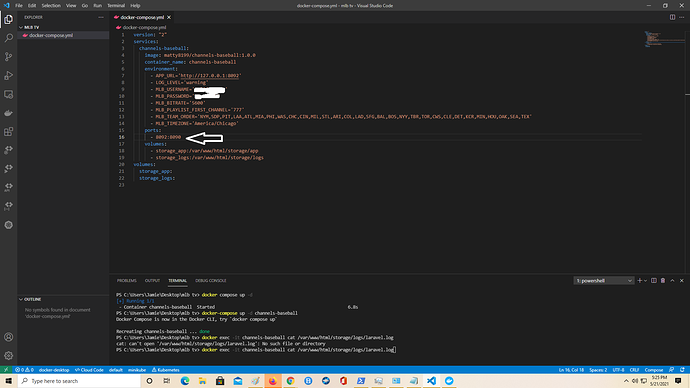Image resolution: width=690 pixels, height=388 pixels.
Task: Open the Run menu
Action: point(97,6)
